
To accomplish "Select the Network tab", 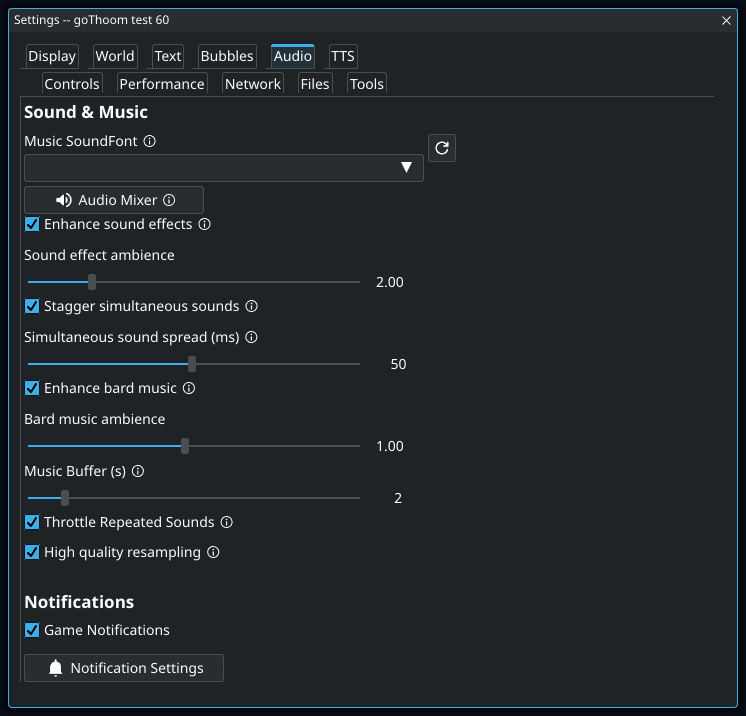I will [x=253, y=84].
